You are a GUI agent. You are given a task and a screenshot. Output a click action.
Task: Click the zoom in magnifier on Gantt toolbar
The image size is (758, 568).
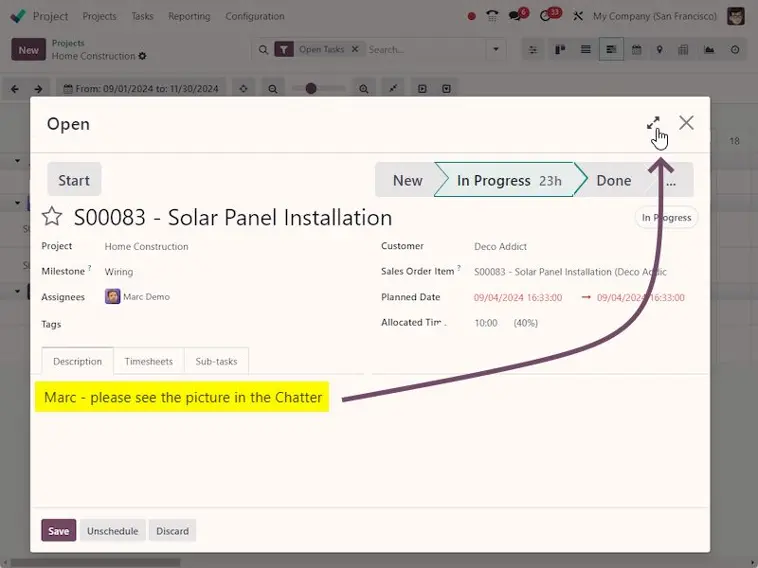364,89
